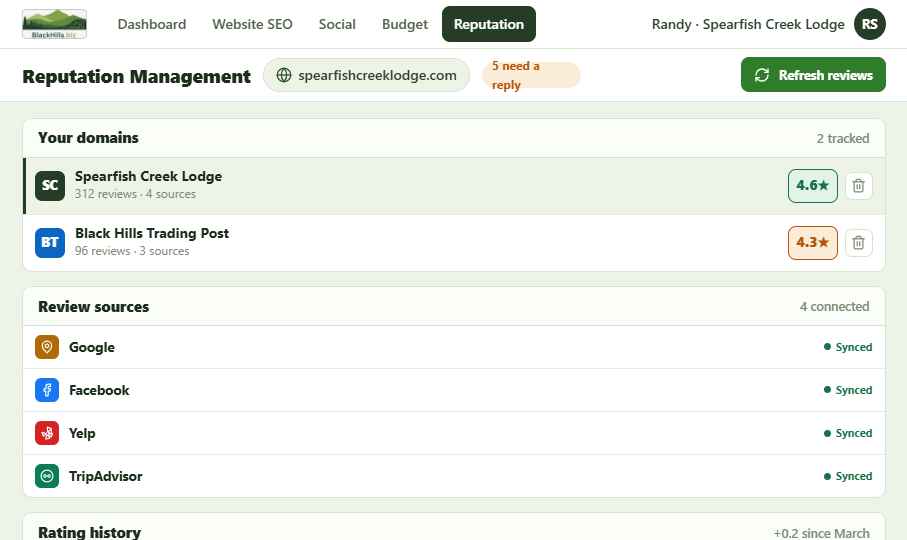Click the Rating history heading
This screenshot has width=907, height=540.
click(90, 532)
